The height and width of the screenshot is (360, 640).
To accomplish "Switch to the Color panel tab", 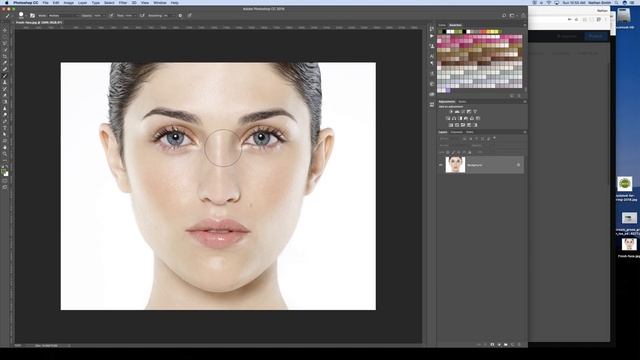I will pyautogui.click(x=442, y=25).
